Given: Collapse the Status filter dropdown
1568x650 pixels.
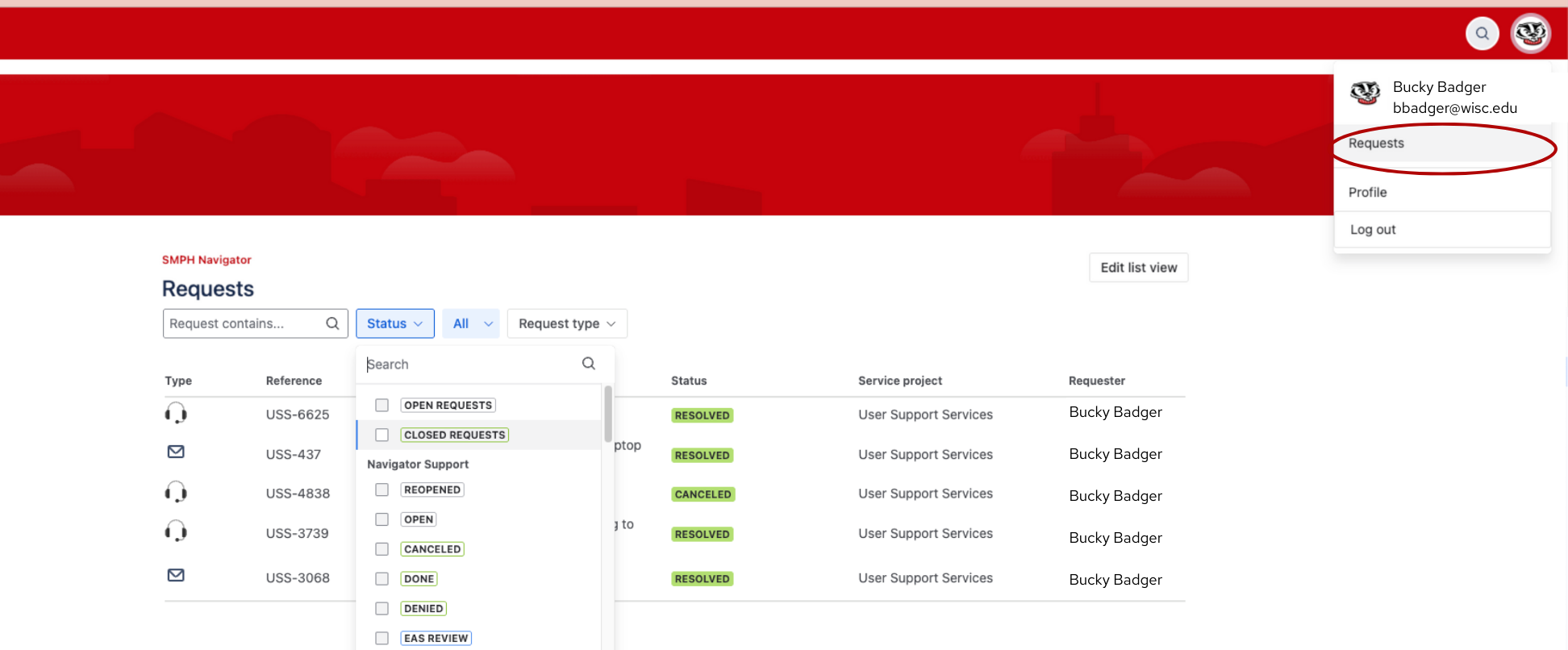Looking at the screenshot, I should (x=394, y=323).
